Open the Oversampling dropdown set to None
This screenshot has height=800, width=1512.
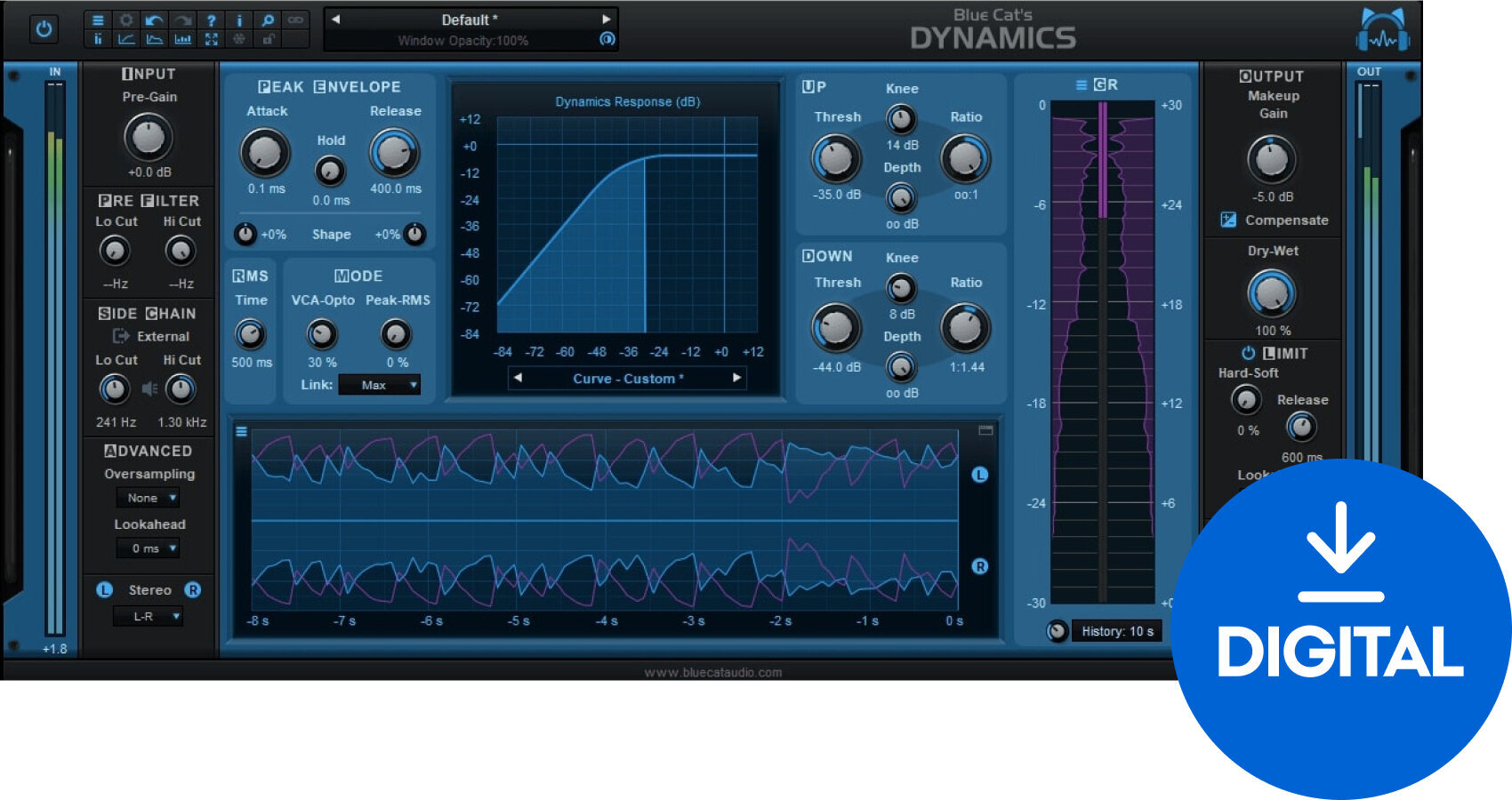(147, 498)
